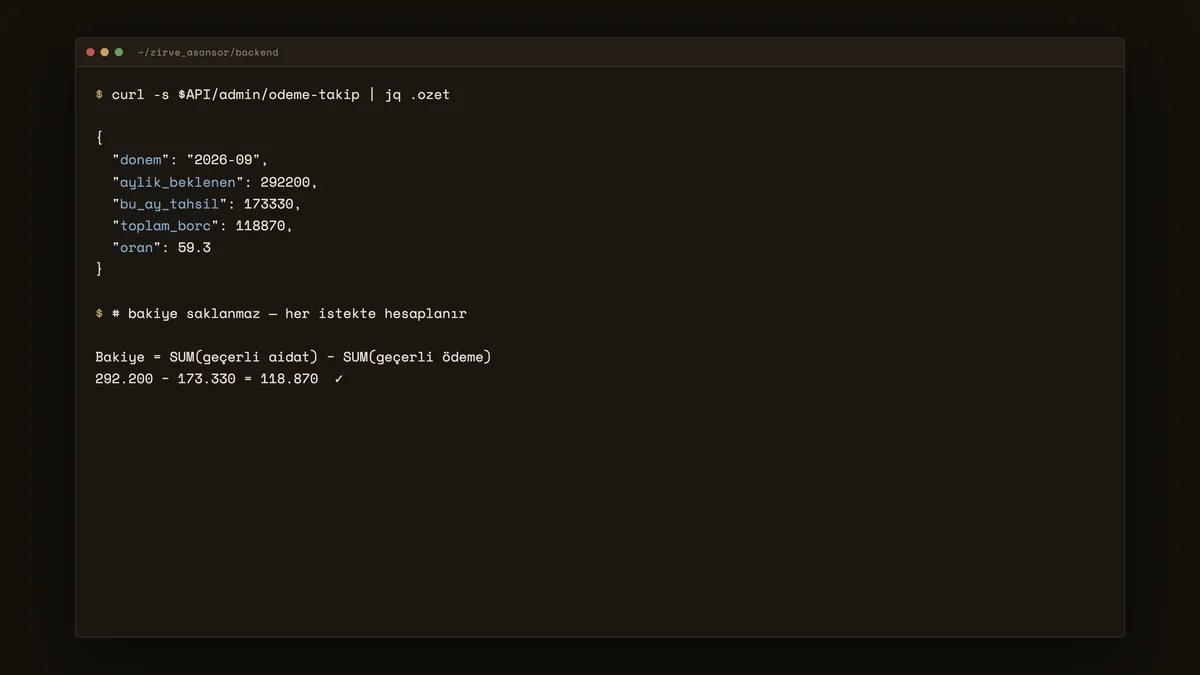Click the Bakiye = SUM formula line

(293, 357)
